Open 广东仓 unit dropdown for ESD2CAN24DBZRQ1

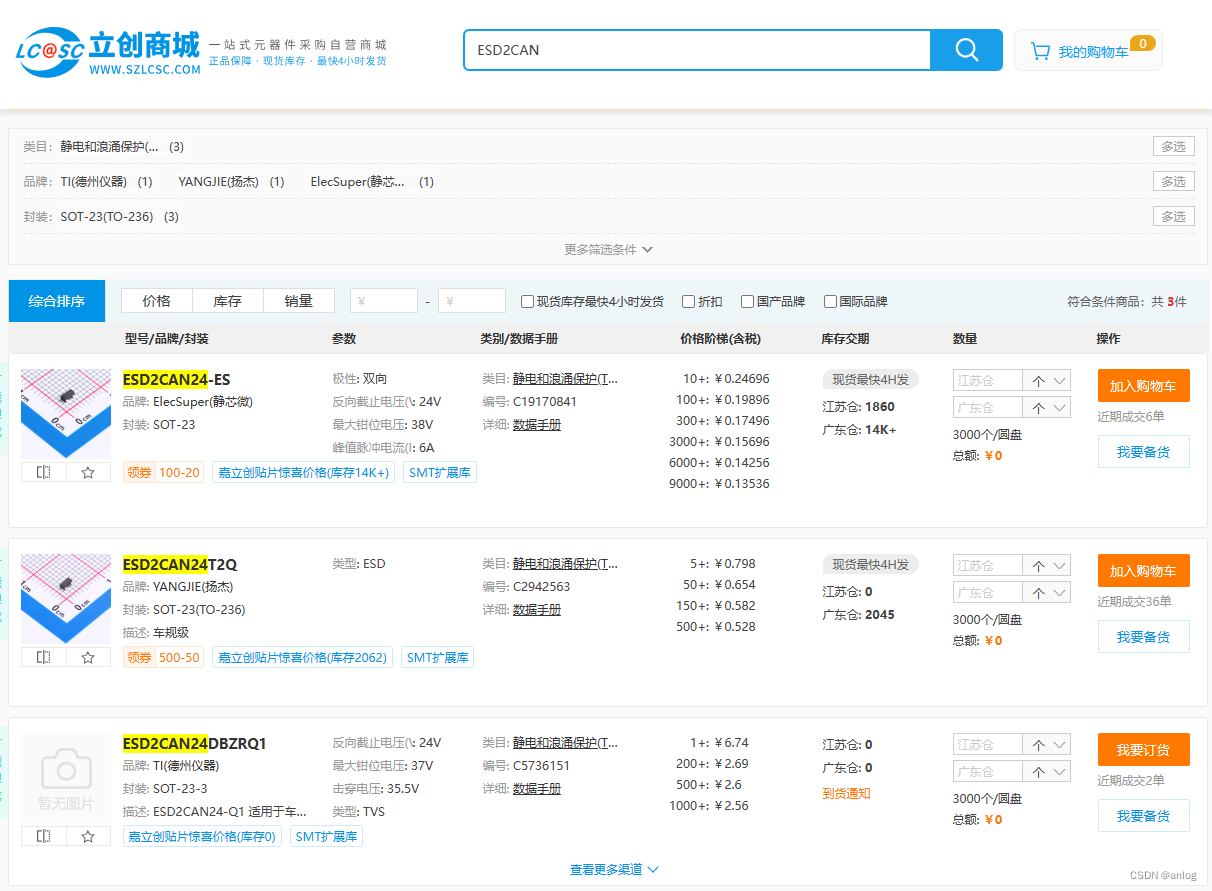[1046, 771]
